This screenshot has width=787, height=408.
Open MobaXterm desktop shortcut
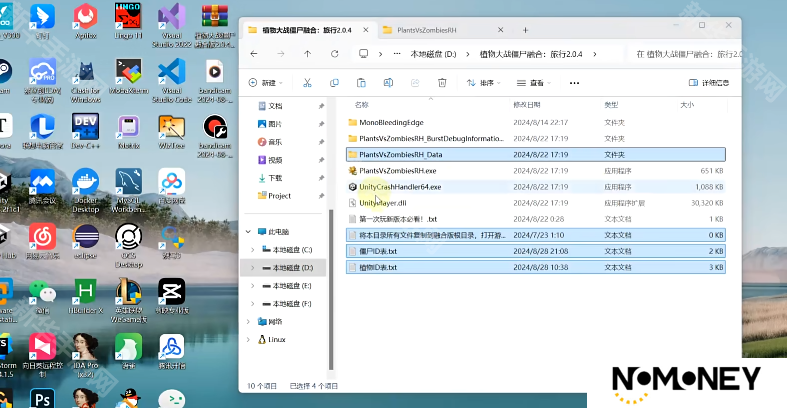tap(128, 76)
